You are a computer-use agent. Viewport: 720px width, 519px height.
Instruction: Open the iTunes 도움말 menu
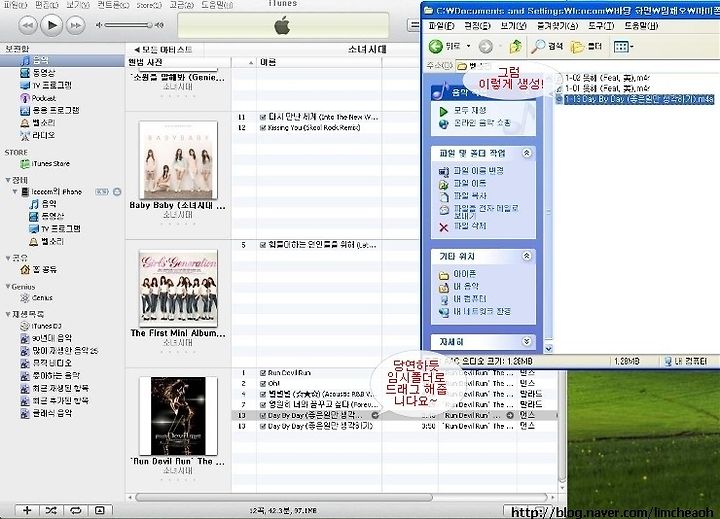point(217,5)
